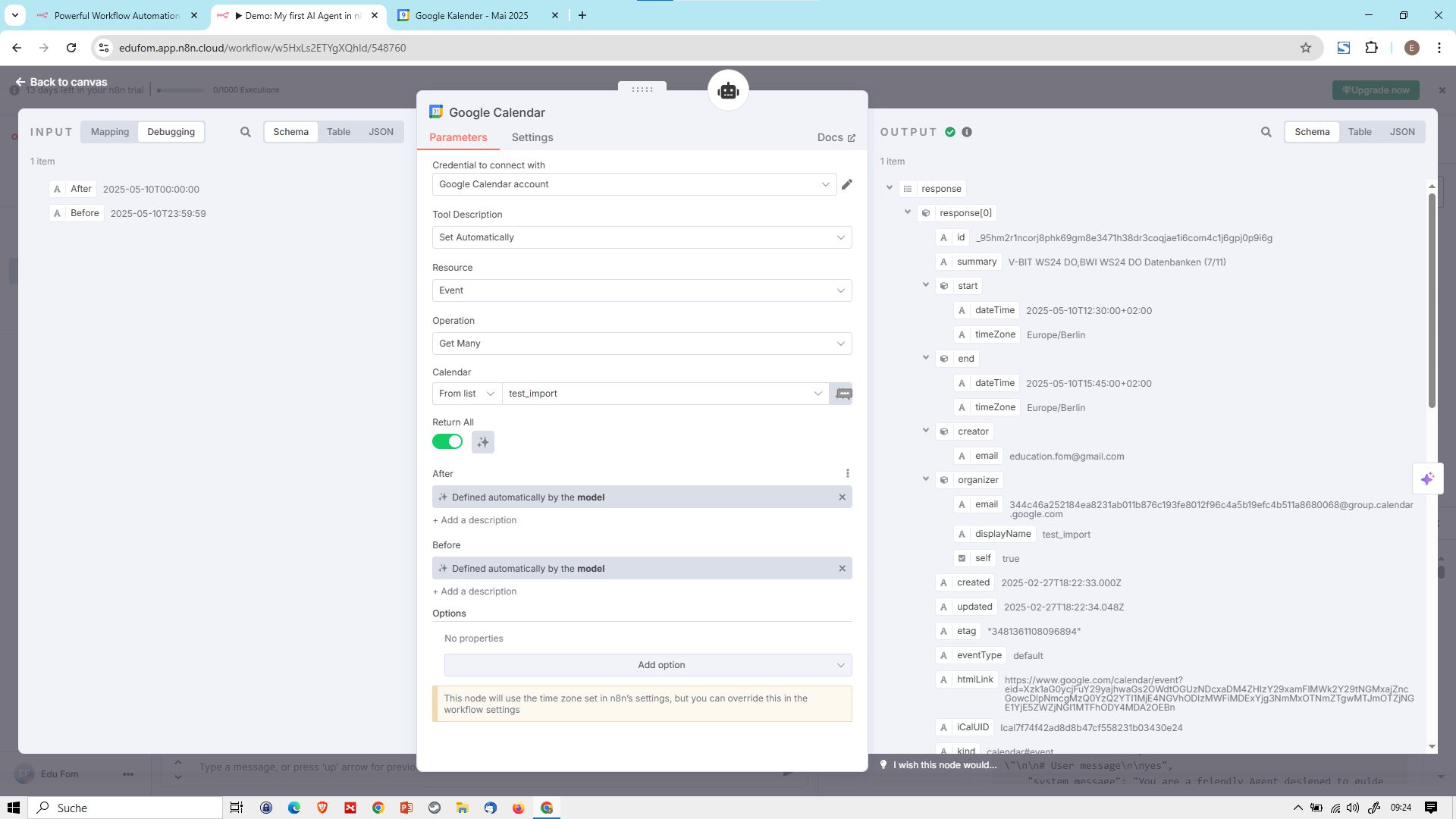Open PowerPoint from the taskbar
1456x819 pixels.
406,808
